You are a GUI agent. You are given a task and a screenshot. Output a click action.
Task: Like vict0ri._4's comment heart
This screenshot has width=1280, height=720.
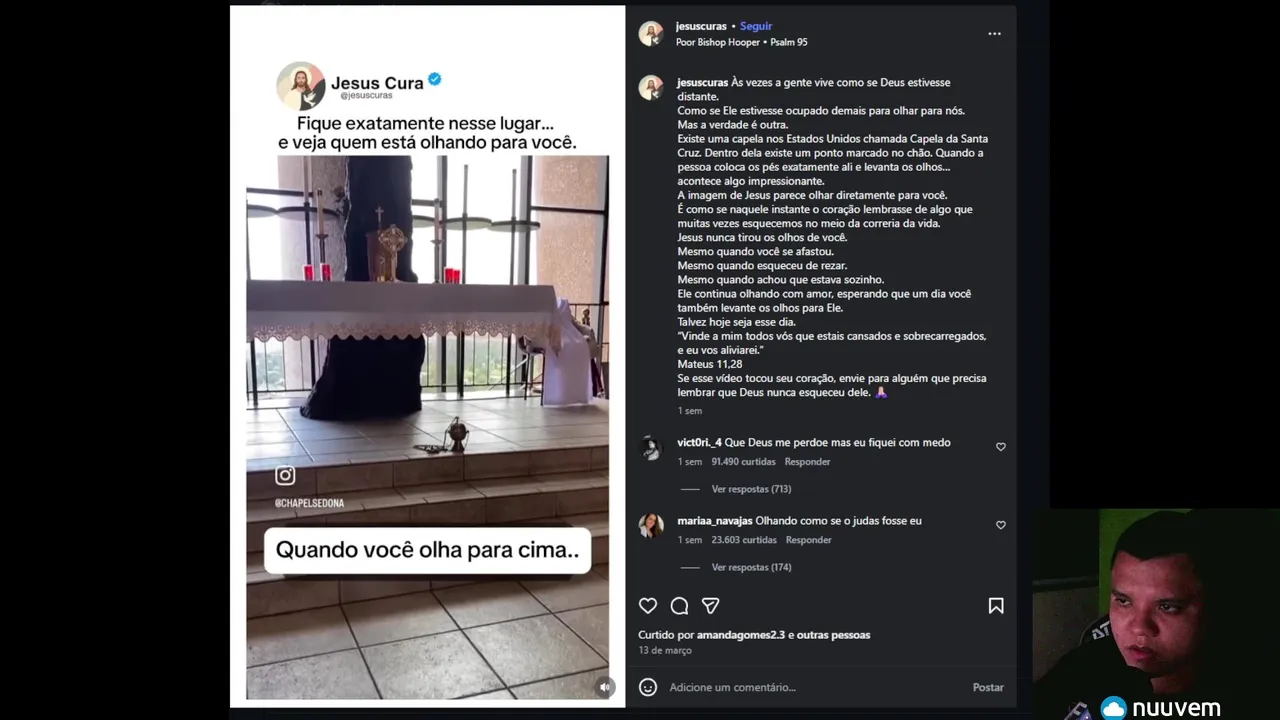tap(1001, 447)
